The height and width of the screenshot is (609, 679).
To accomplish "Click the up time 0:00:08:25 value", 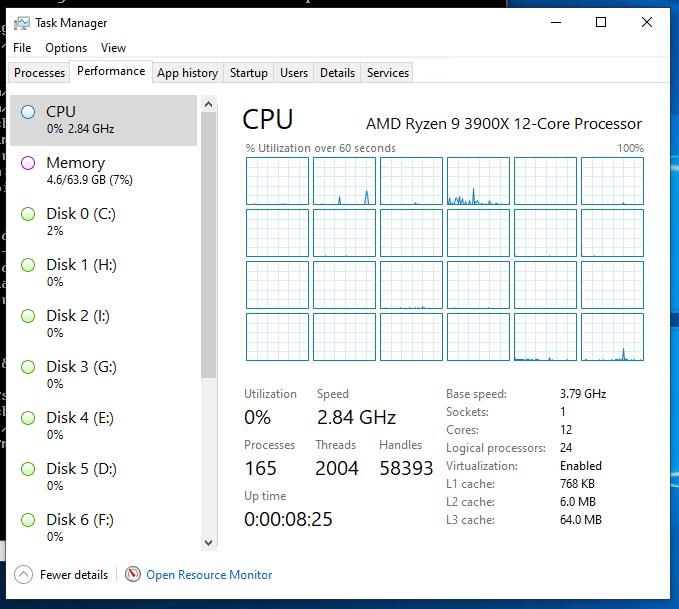I will pos(288,519).
